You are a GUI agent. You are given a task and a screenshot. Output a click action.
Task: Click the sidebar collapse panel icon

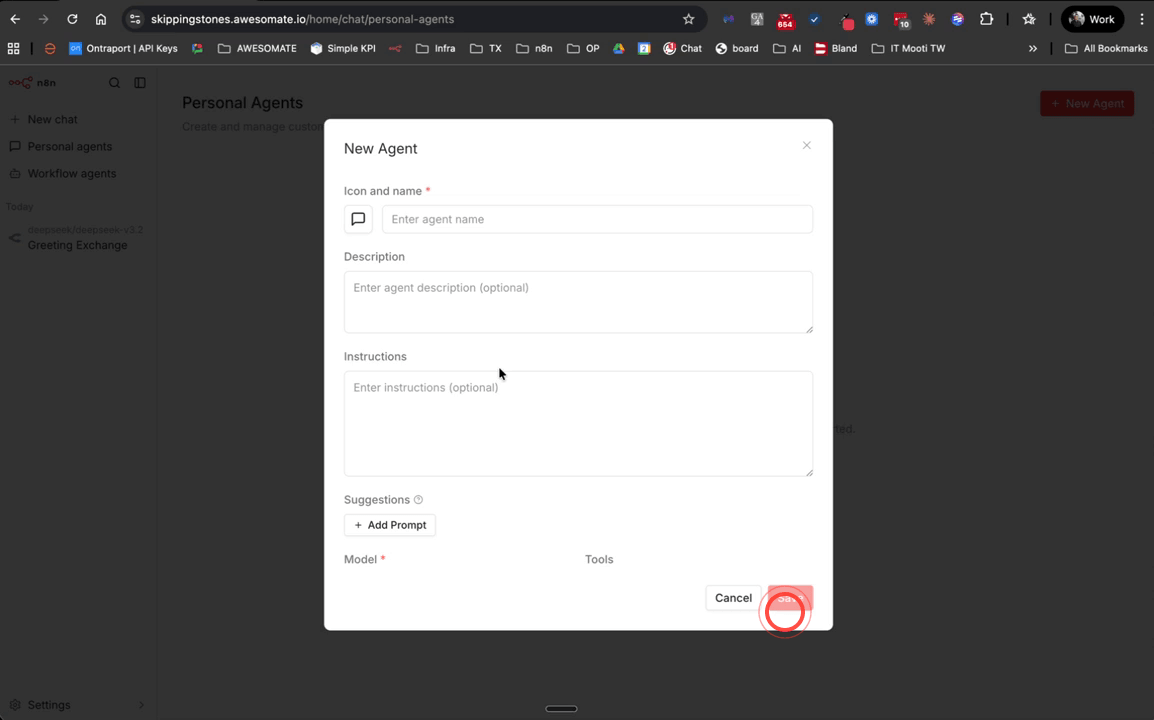pos(140,82)
